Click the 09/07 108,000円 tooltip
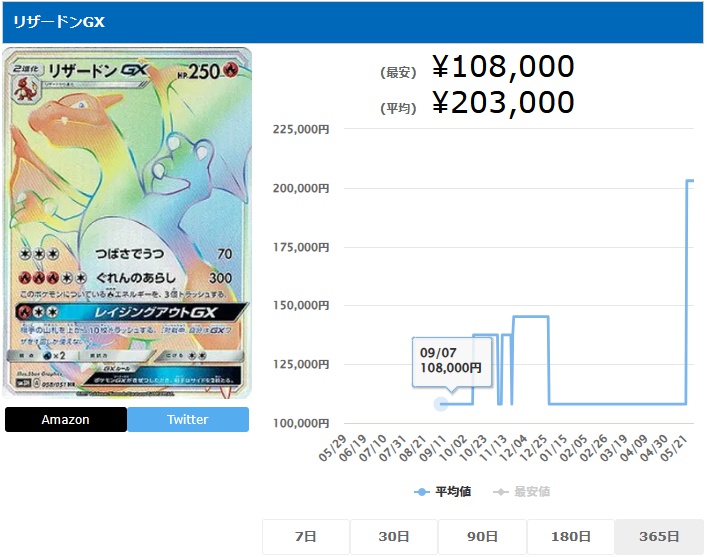This screenshot has width=707, height=557. (x=452, y=362)
